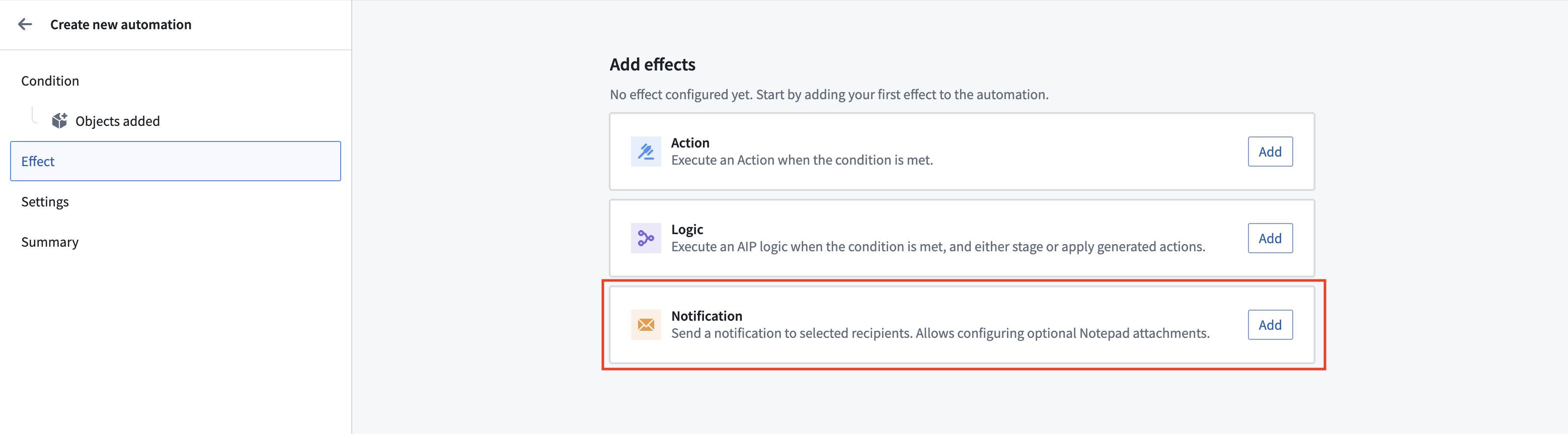Click the Create new automation header title
The height and width of the screenshot is (434, 1568).
point(121,24)
